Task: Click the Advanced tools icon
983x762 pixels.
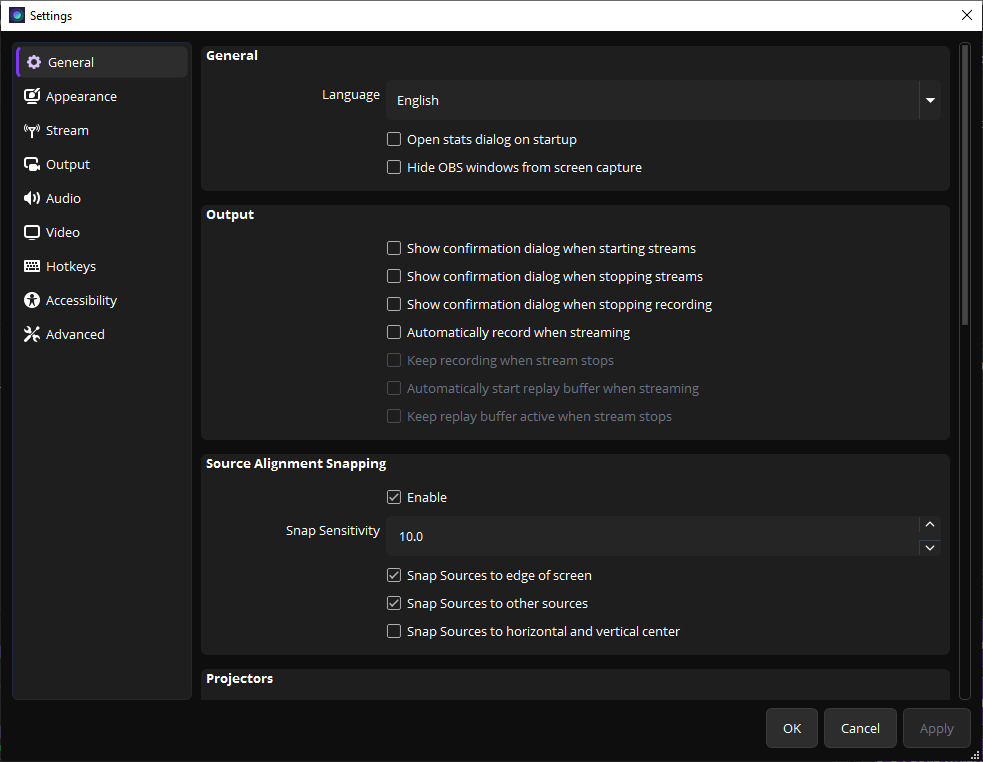Action: [x=32, y=334]
